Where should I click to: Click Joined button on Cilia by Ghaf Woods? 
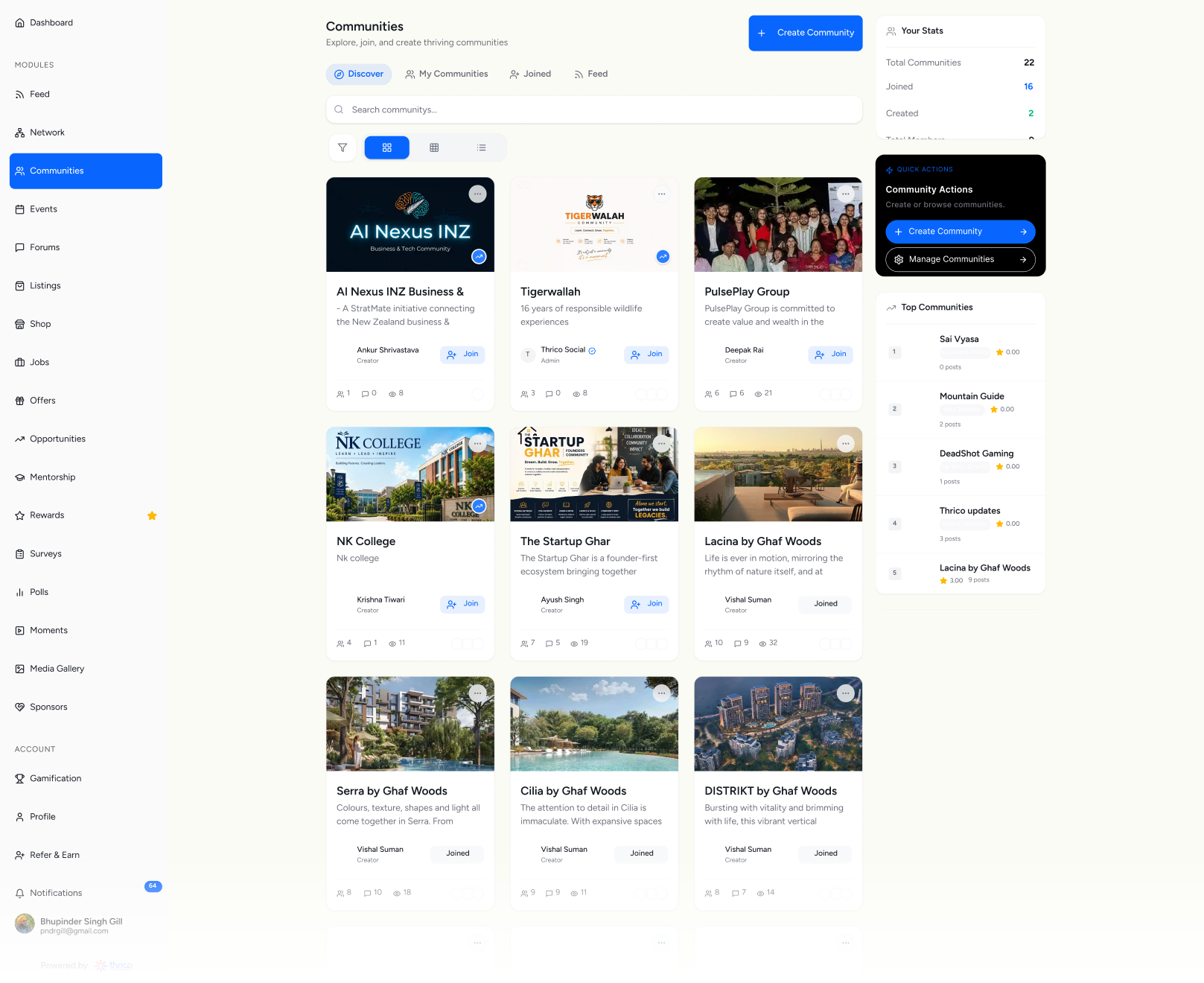642,853
